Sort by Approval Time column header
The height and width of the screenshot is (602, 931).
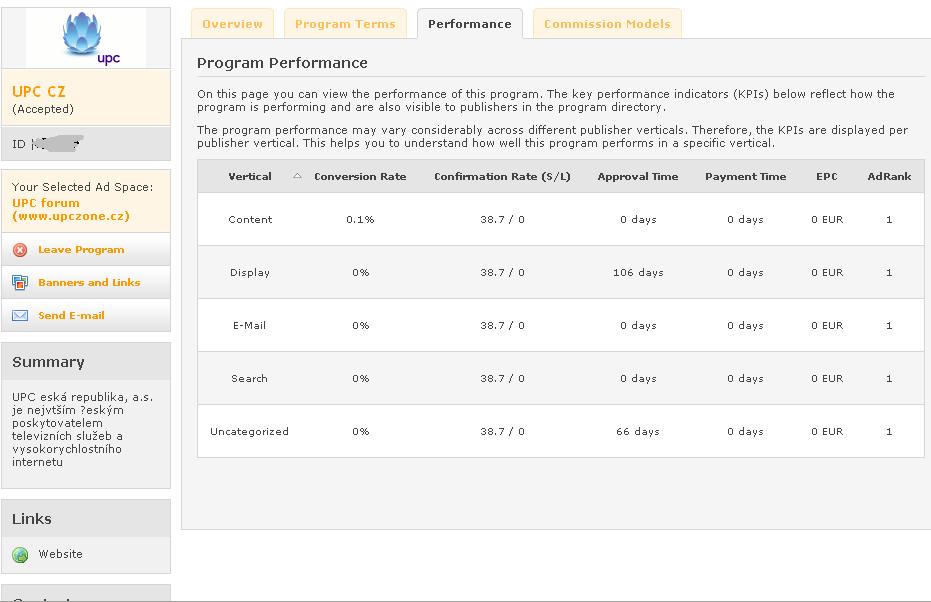click(x=638, y=176)
